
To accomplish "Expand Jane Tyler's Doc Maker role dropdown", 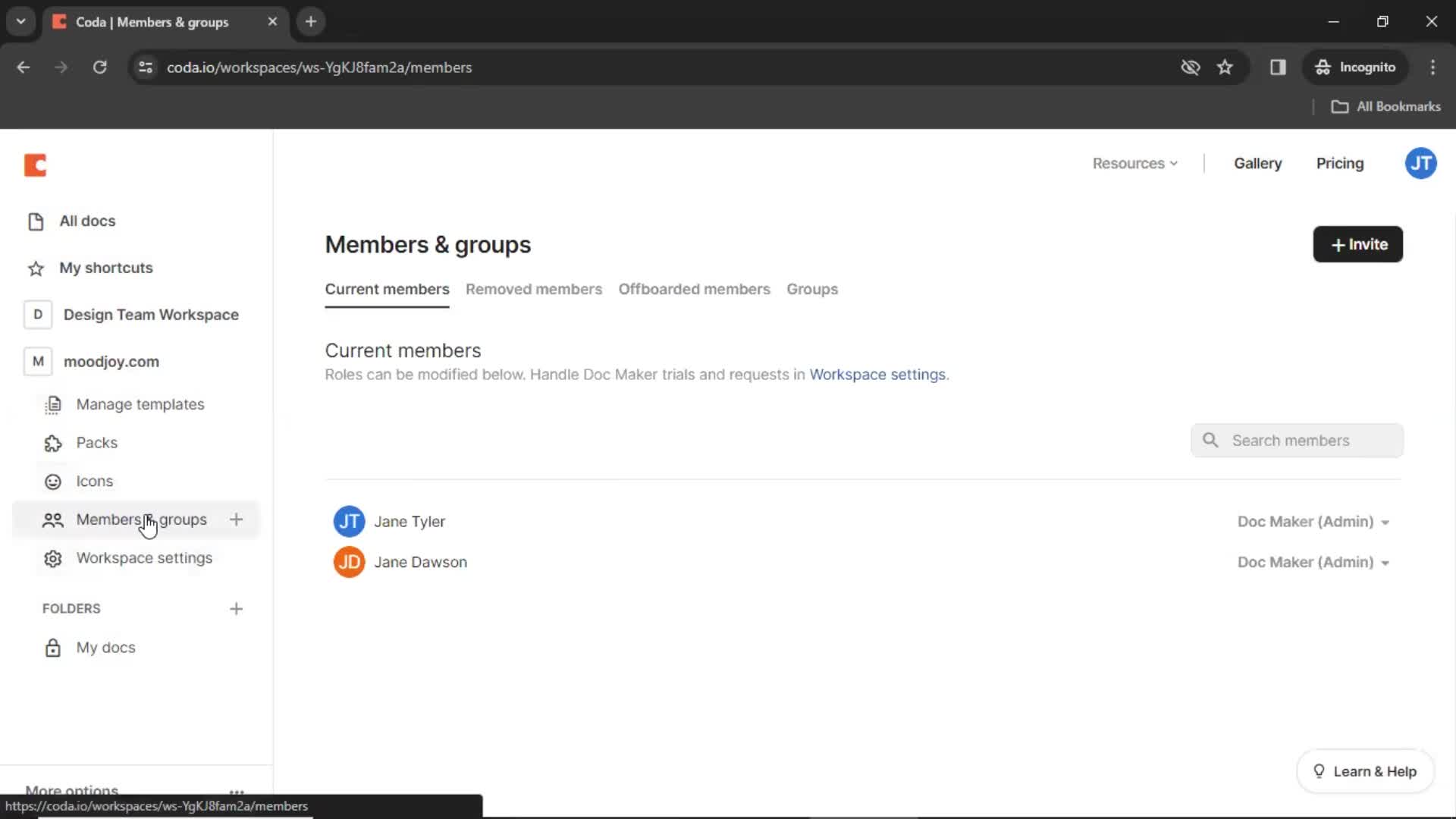I will [x=1311, y=521].
